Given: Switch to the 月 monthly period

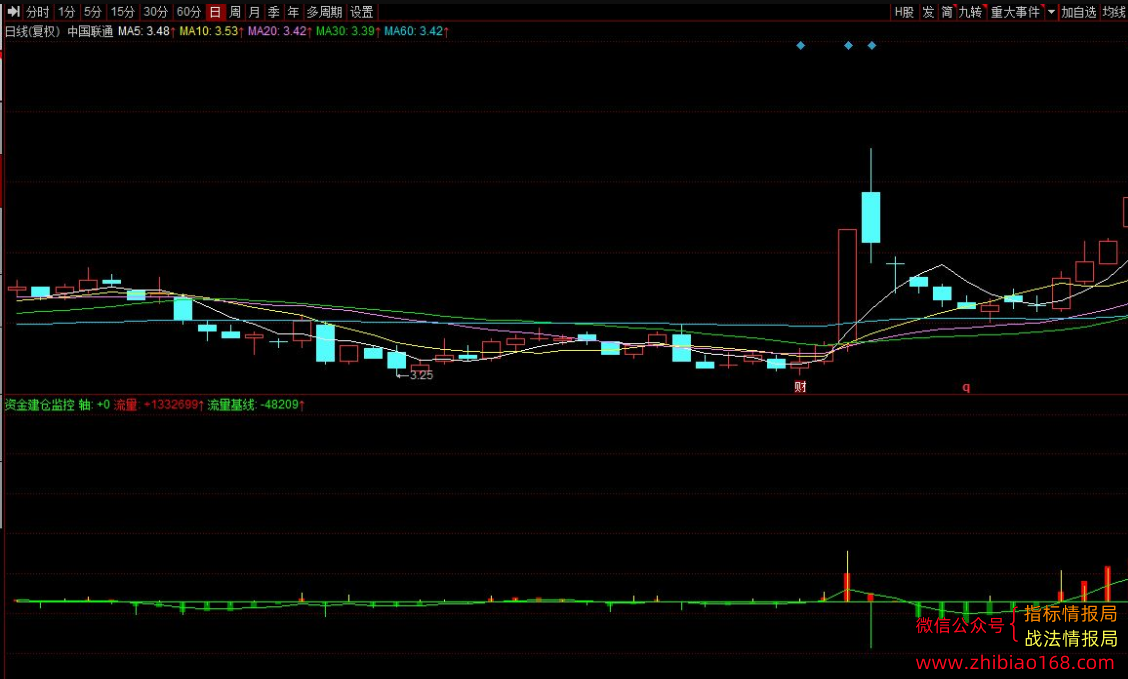Looking at the screenshot, I should (x=254, y=12).
